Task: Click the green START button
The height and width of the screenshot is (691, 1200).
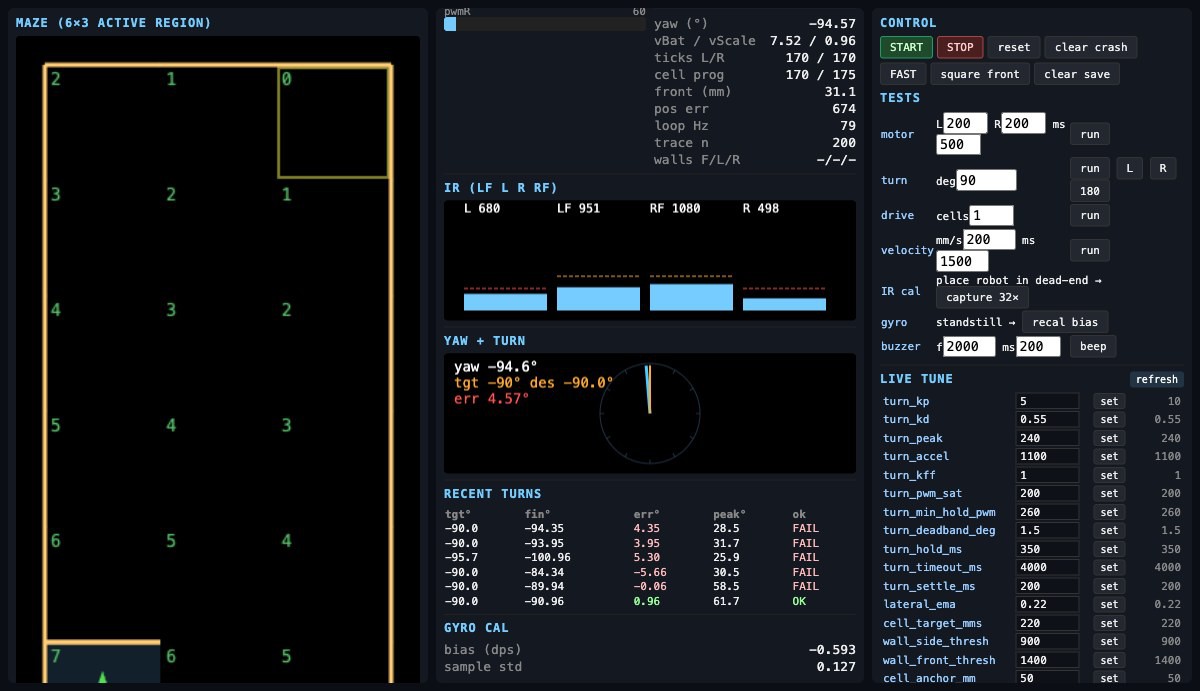Action: click(x=906, y=47)
